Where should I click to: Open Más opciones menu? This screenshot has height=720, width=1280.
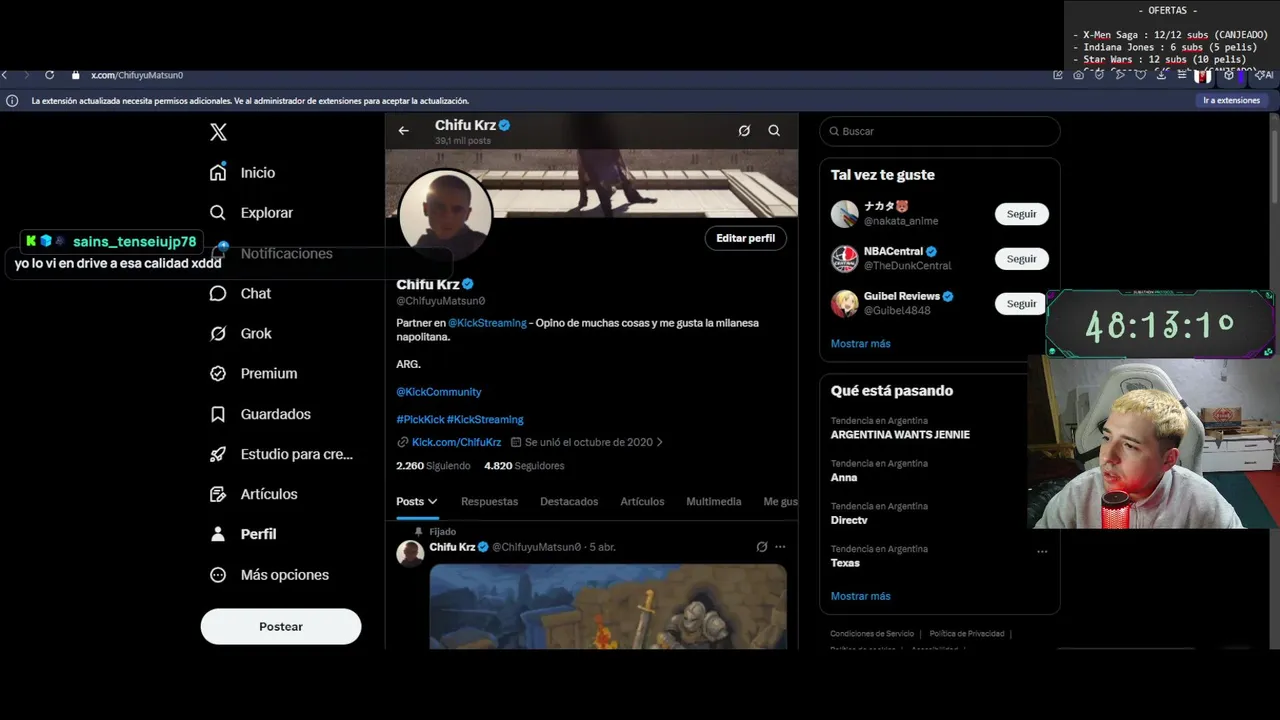270,575
